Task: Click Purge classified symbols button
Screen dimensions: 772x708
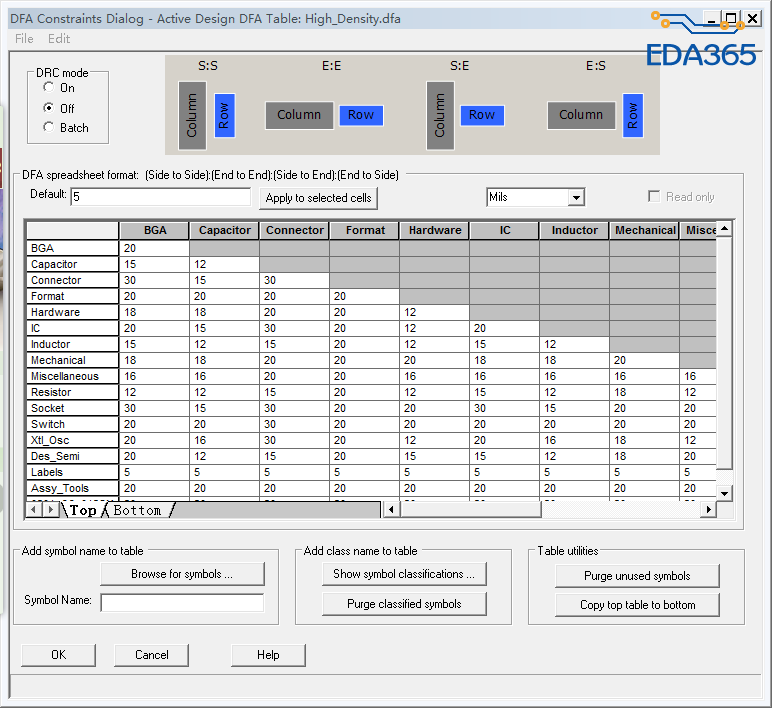Action: pos(404,604)
